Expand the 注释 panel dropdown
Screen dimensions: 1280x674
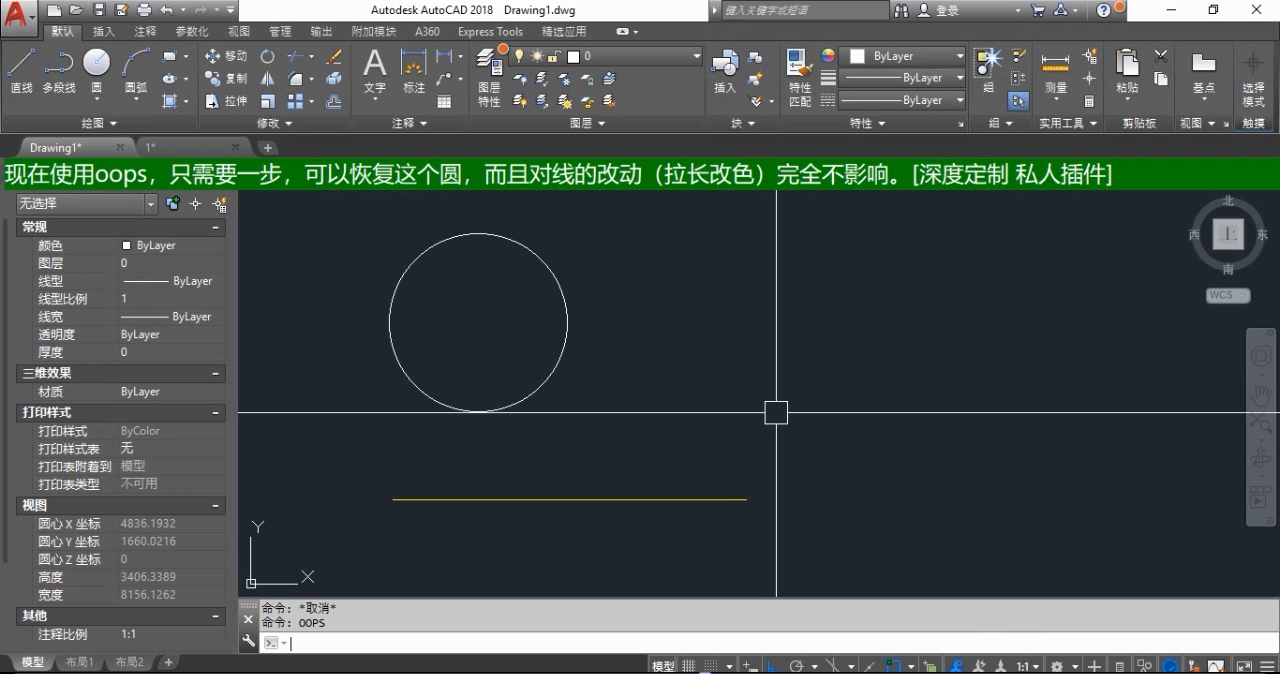pos(410,123)
